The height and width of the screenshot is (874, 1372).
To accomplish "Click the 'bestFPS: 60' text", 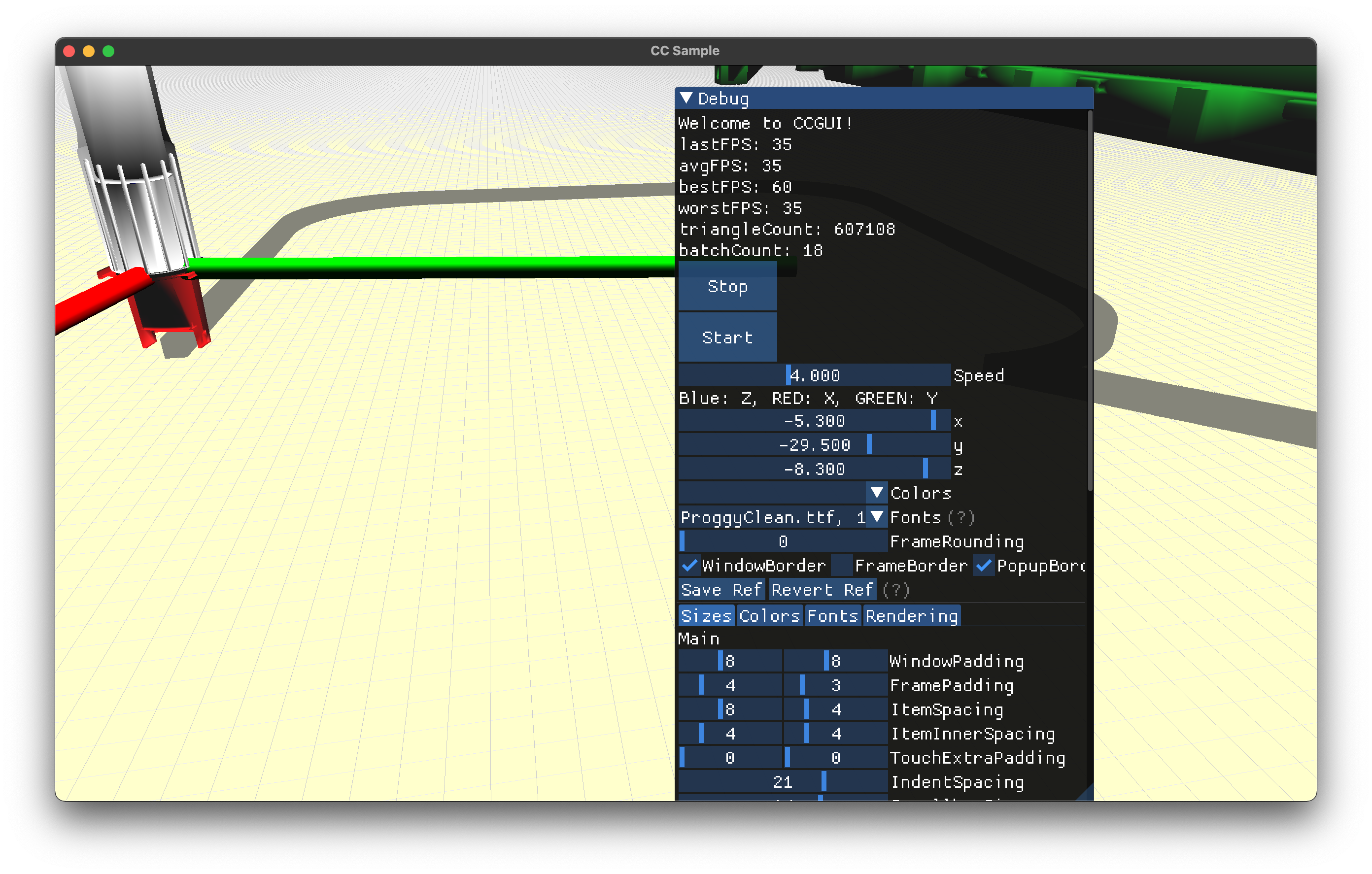I will click(735, 187).
